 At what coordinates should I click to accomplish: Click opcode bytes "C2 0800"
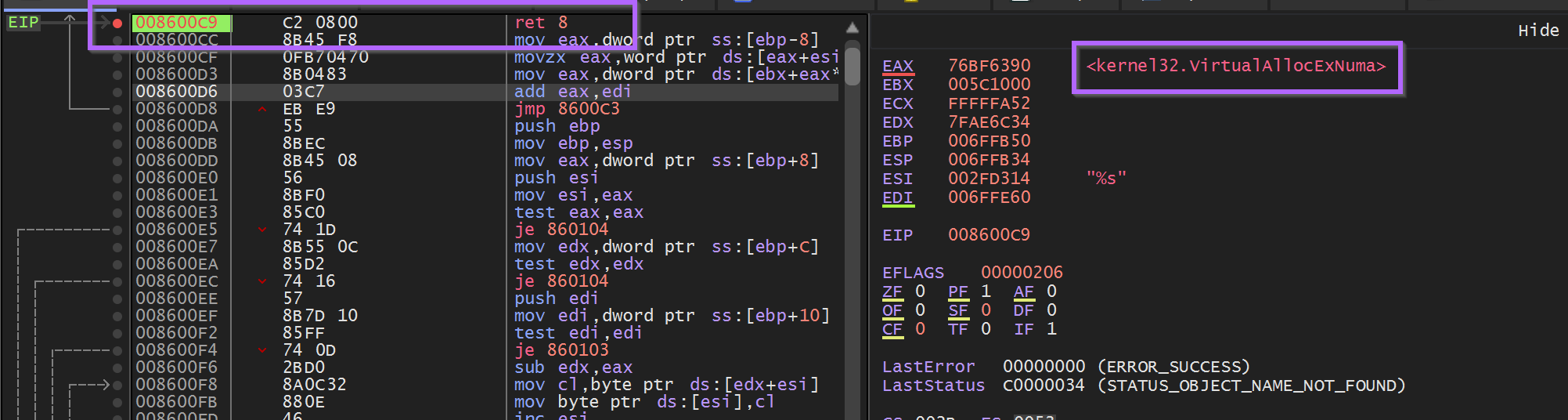pos(320,23)
